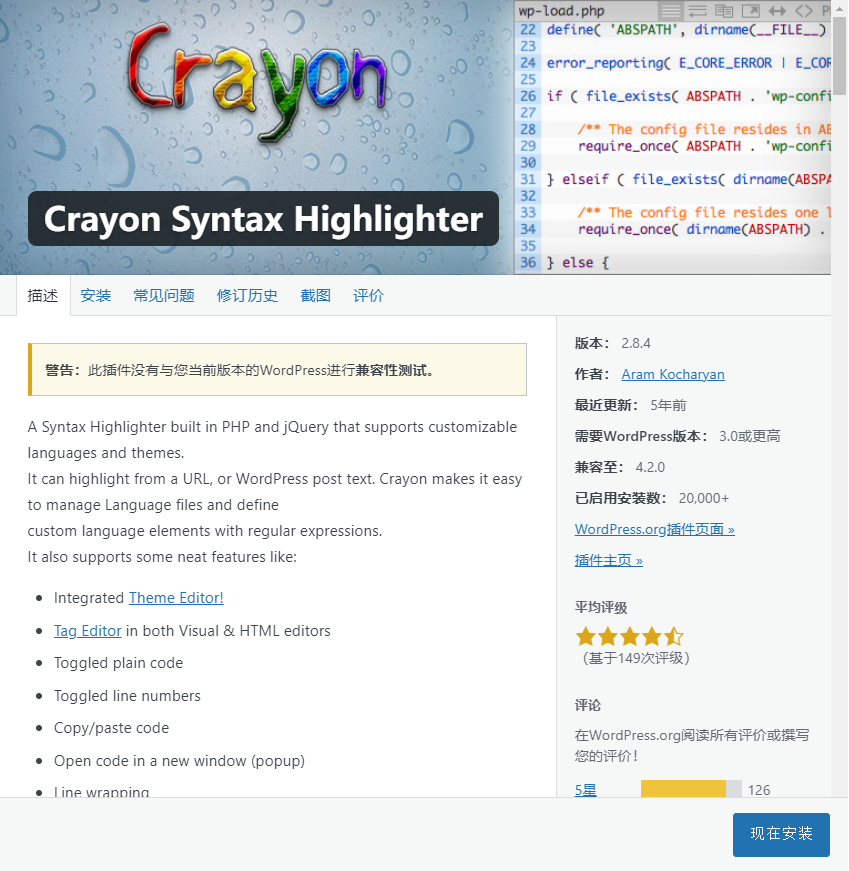Show the 截图 tab

tap(316, 296)
